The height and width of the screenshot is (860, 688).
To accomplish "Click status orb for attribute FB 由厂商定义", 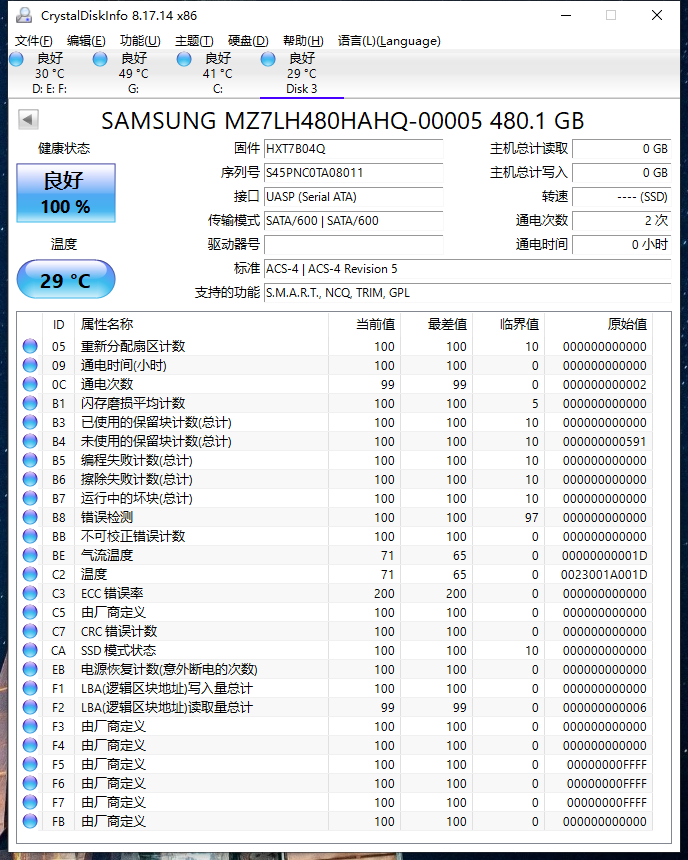I will tap(30, 821).
